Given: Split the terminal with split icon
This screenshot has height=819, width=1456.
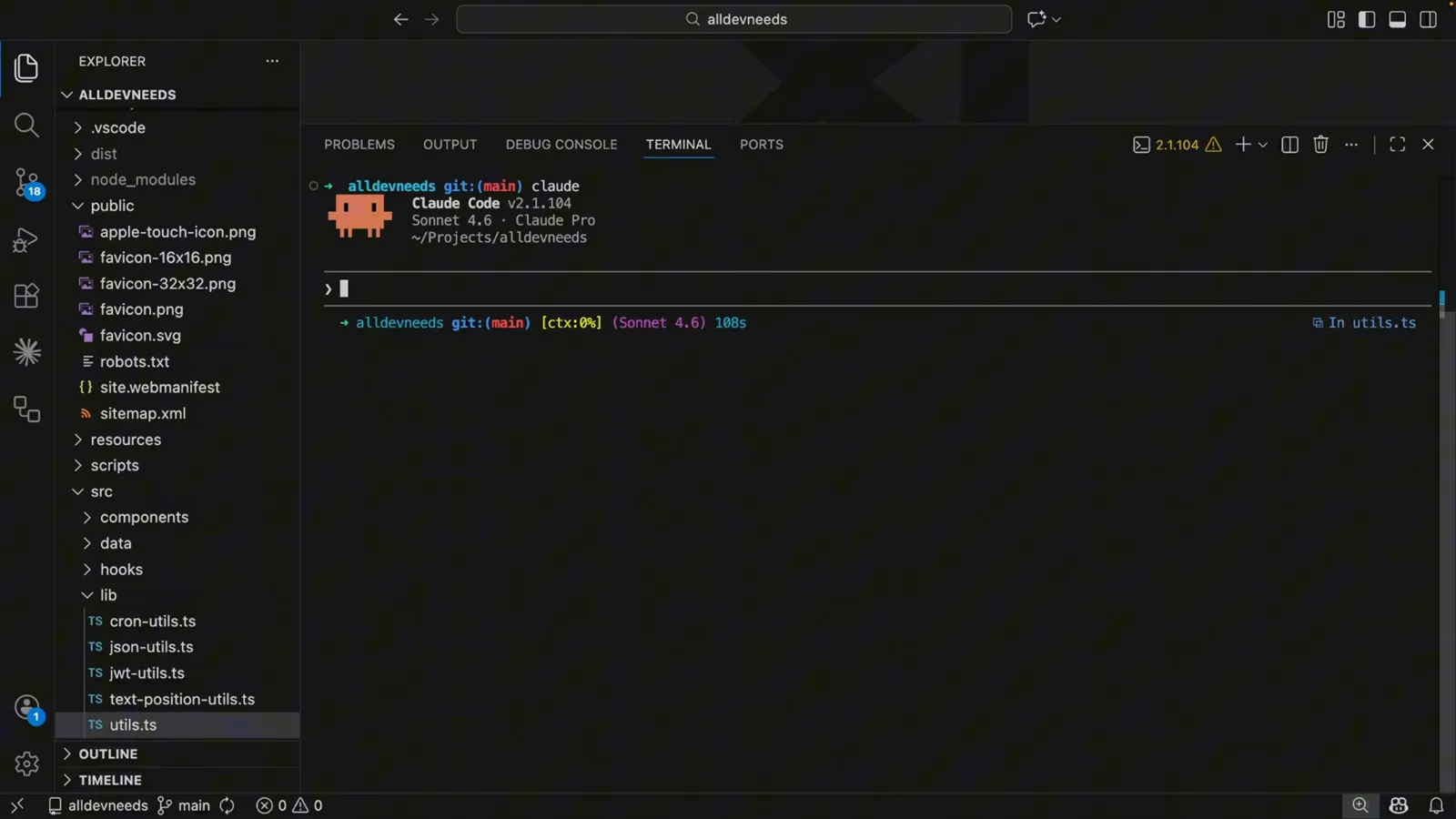Looking at the screenshot, I should [1289, 145].
